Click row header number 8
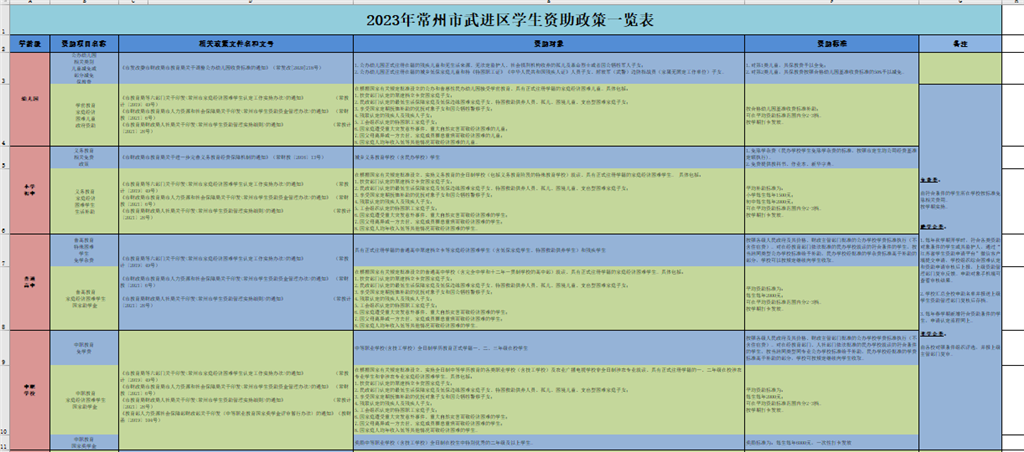Screen dimensions: 1024x452 point(5,298)
